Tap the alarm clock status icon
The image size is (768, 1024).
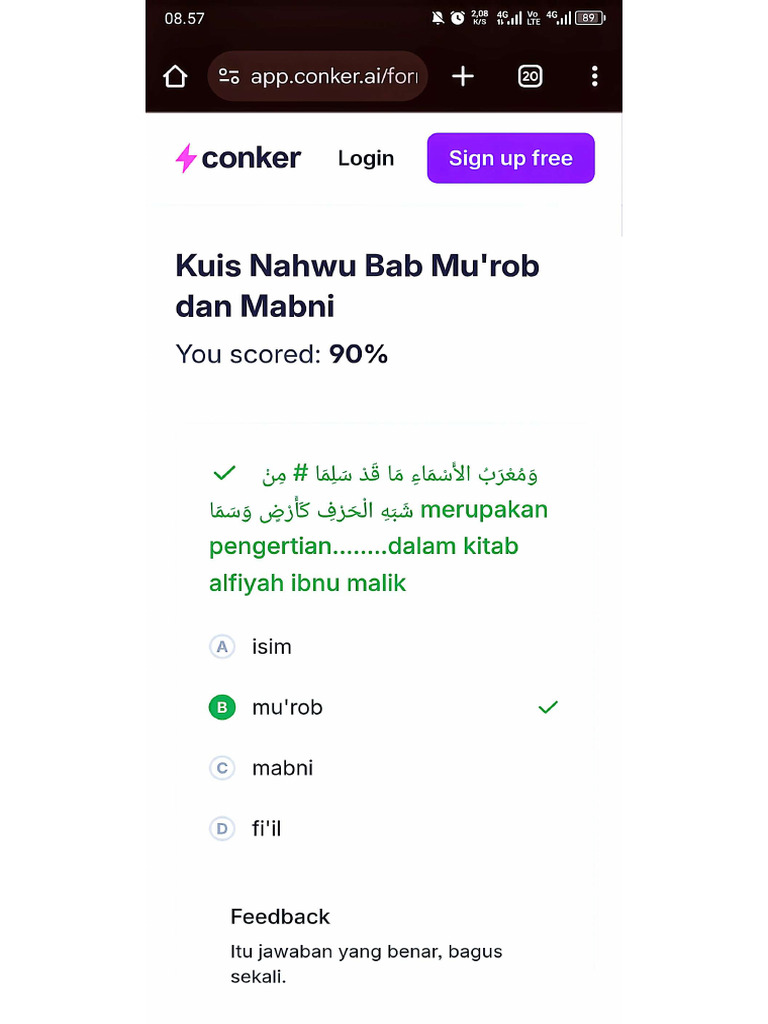click(457, 18)
